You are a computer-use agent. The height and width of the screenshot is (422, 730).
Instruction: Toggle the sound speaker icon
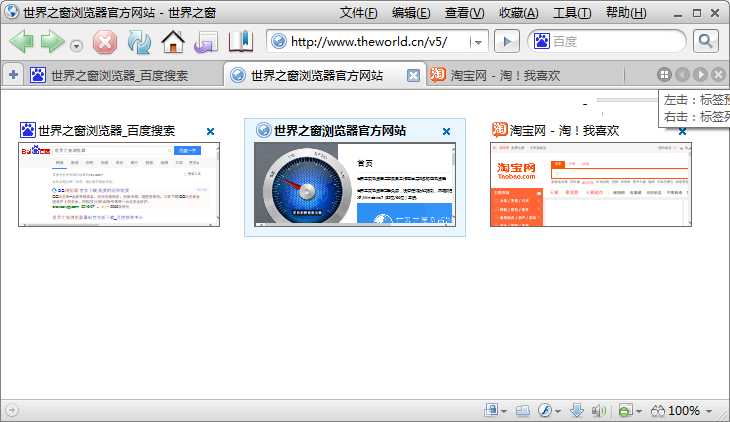point(599,410)
